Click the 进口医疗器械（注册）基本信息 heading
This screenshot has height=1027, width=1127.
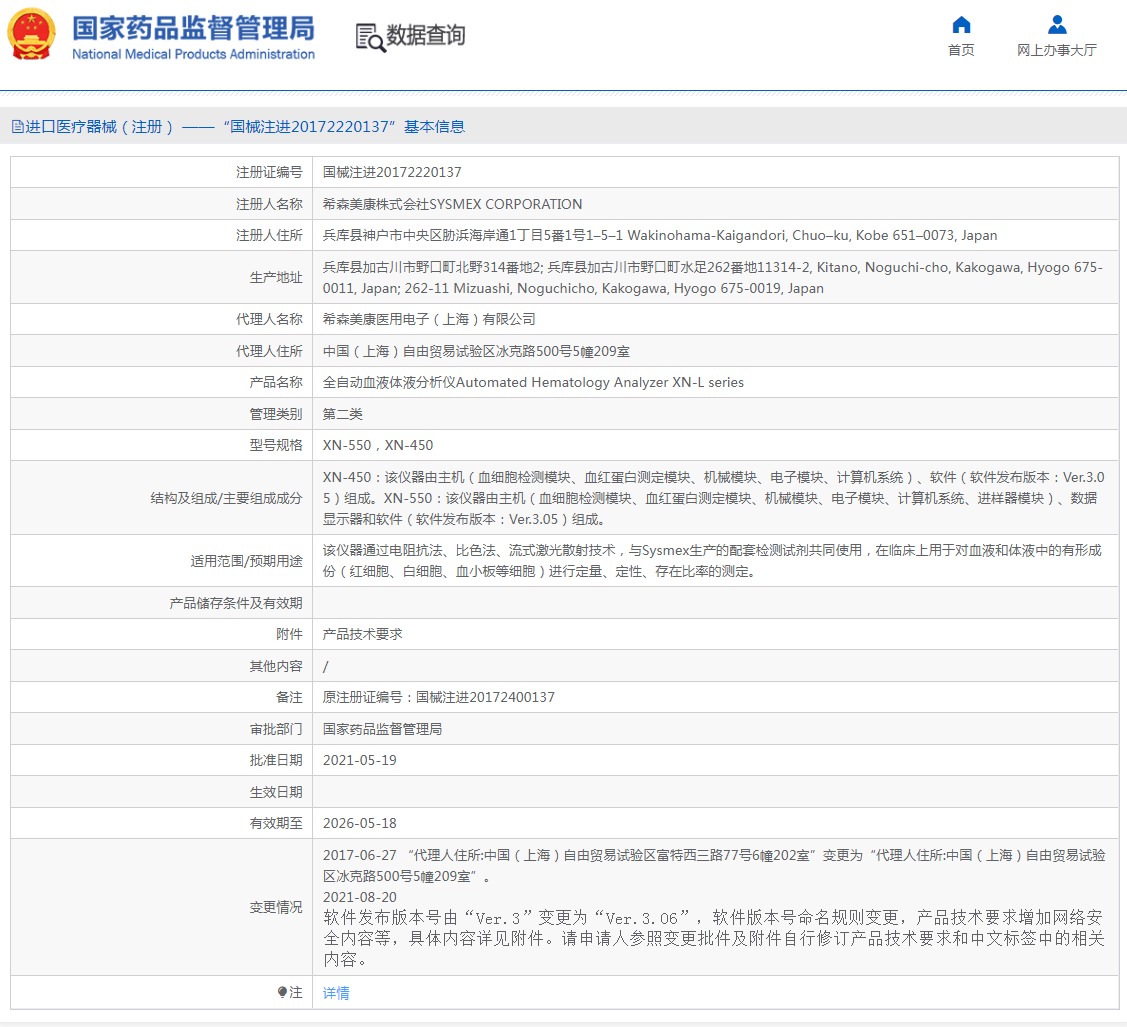tap(245, 127)
